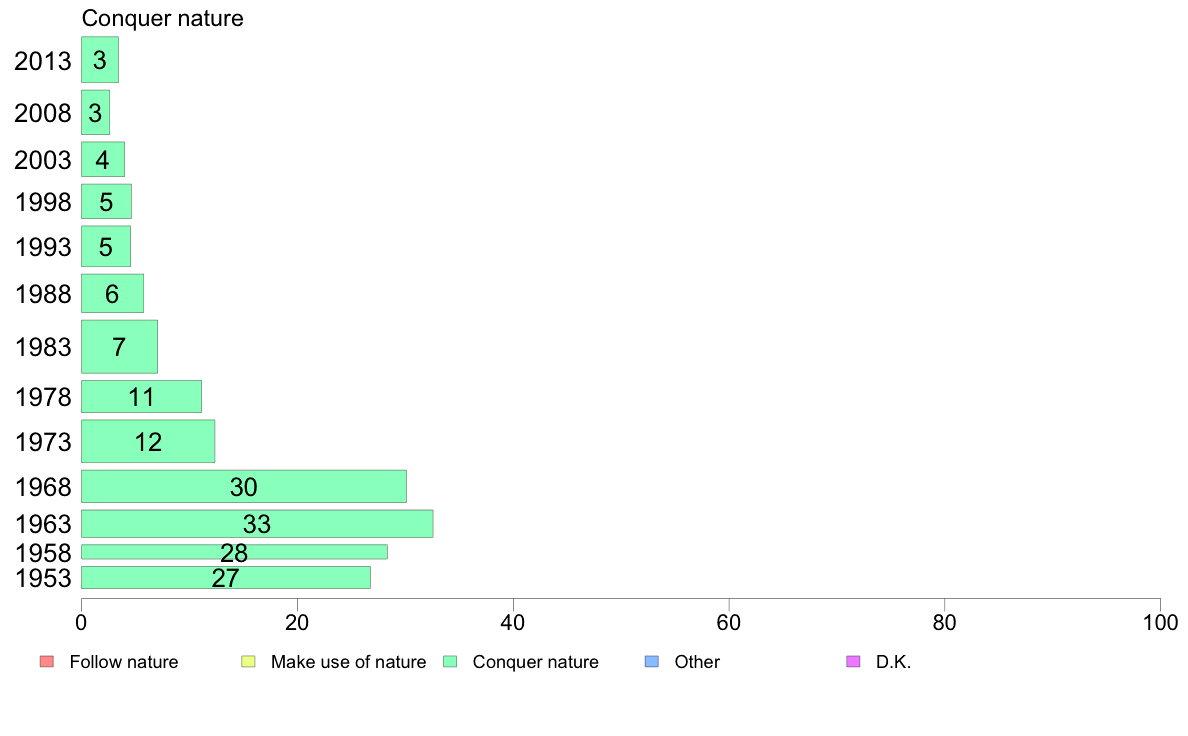Select the 2013 bar labeled 3
This screenshot has width=1188, height=736.
pyautogui.click(x=99, y=60)
